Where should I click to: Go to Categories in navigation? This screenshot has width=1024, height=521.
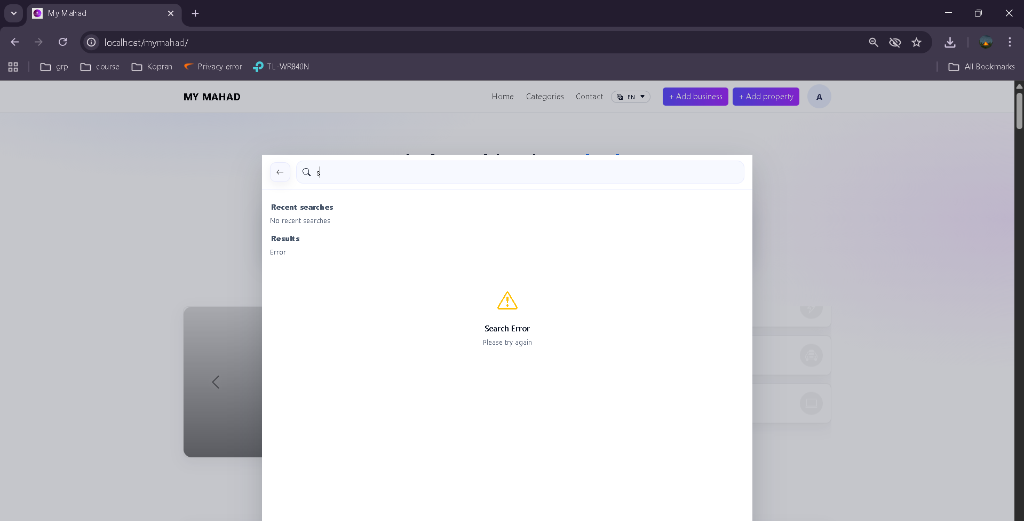[545, 97]
